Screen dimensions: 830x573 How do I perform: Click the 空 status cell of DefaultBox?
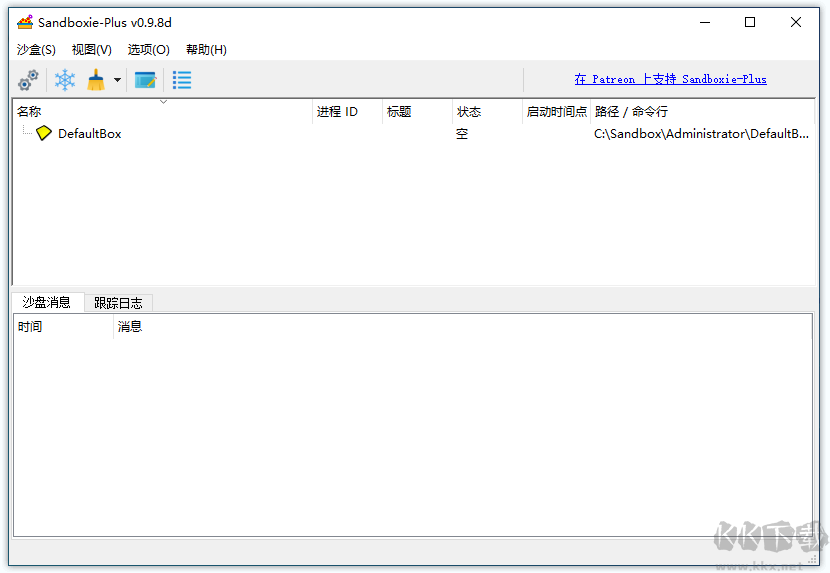point(462,134)
